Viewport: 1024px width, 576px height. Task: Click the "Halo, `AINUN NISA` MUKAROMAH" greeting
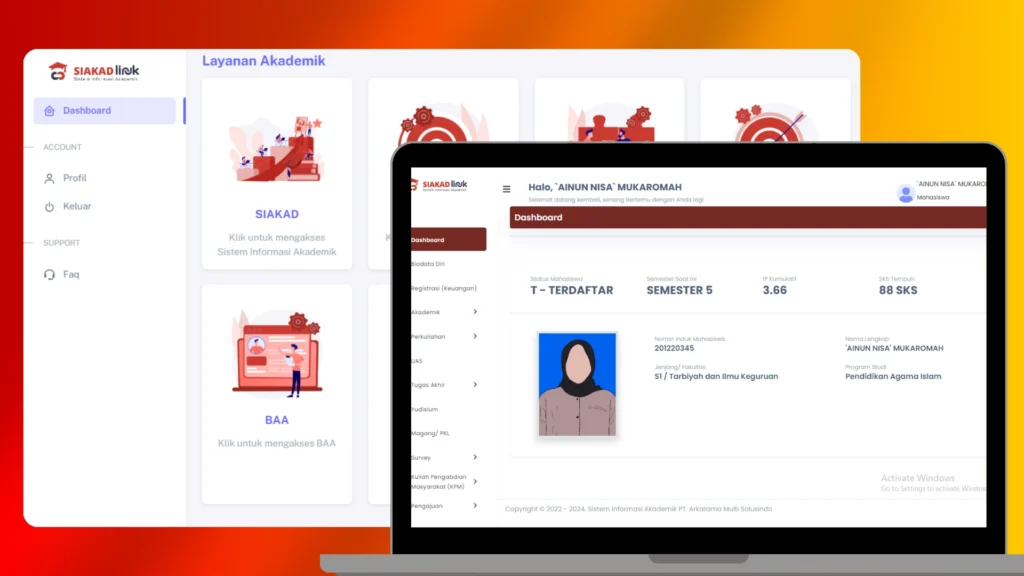tap(605, 187)
